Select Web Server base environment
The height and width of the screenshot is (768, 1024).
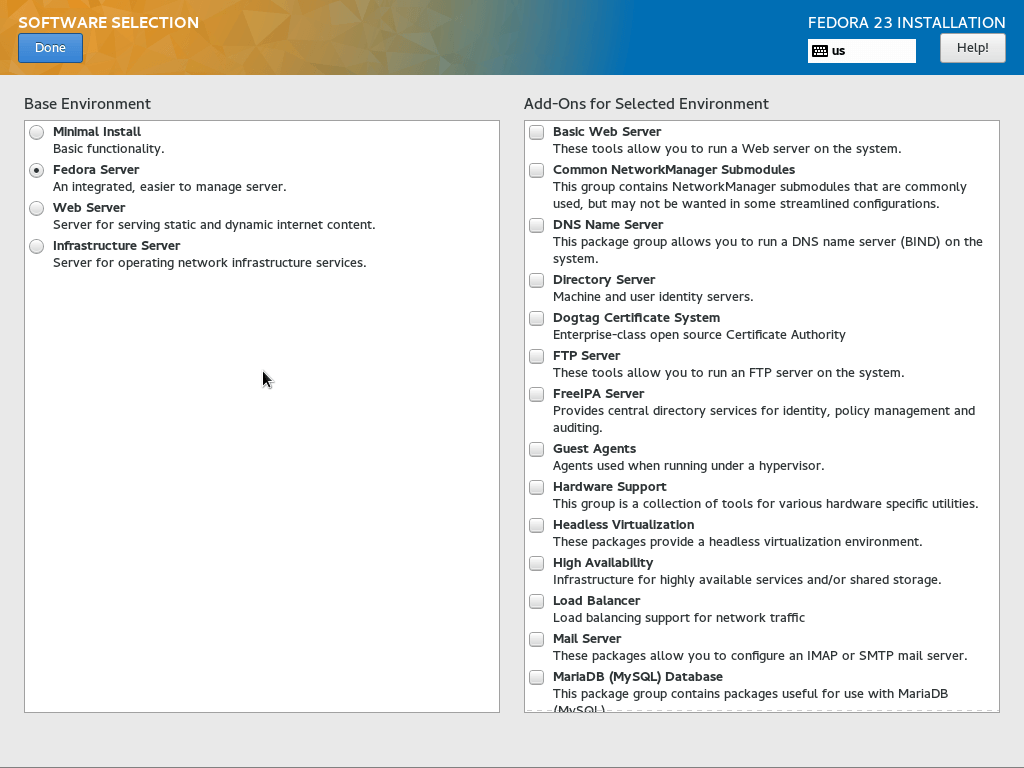click(37, 208)
